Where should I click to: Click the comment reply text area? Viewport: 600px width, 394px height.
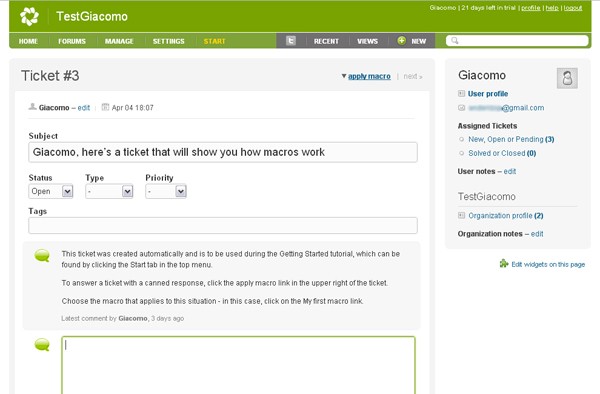tap(238, 365)
